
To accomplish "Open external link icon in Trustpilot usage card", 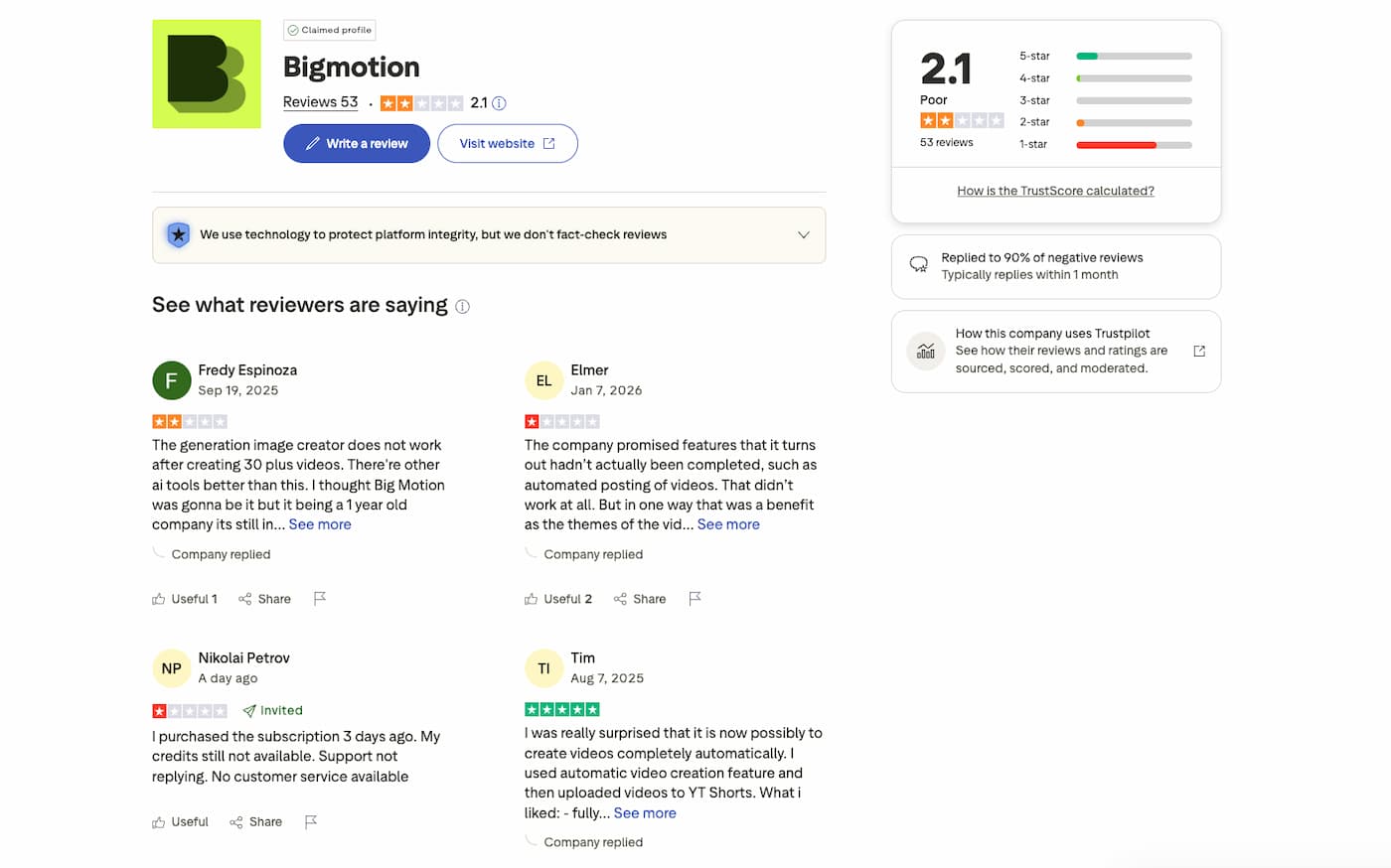I will tap(1198, 352).
